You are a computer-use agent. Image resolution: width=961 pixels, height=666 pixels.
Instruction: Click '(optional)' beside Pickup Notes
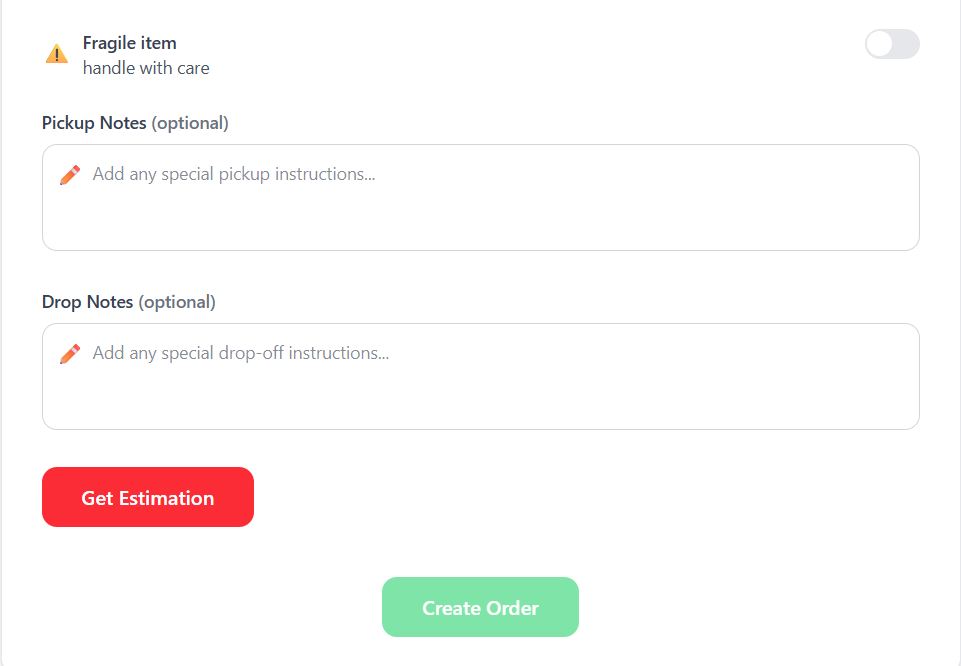pos(190,123)
